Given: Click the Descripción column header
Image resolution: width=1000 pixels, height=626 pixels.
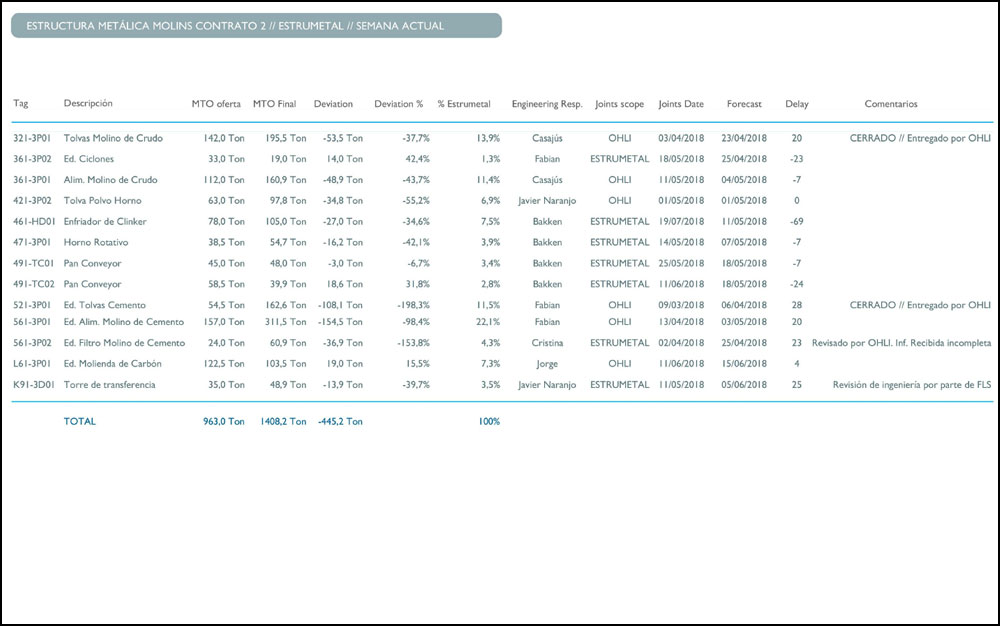Looking at the screenshot, I should pyautogui.click(x=88, y=104).
